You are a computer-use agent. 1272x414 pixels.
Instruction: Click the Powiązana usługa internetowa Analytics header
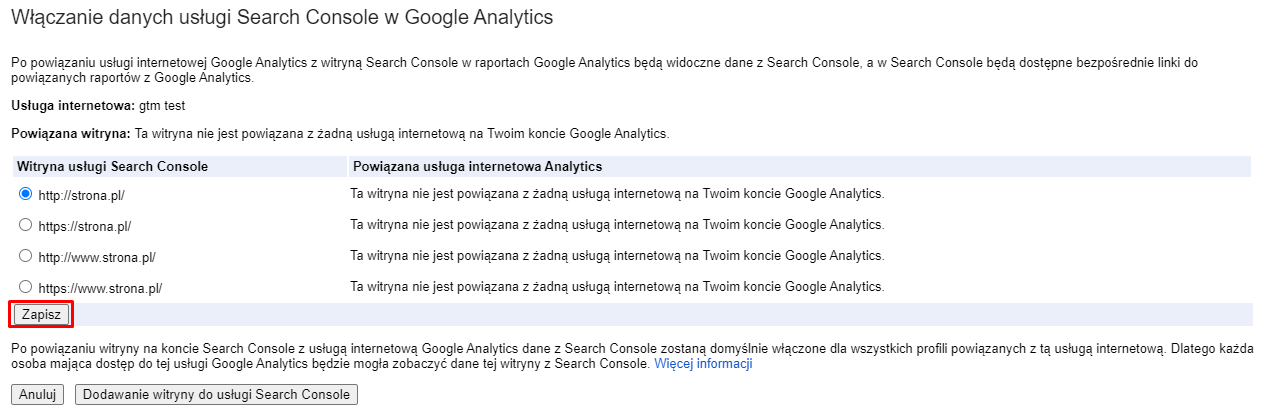coord(477,166)
